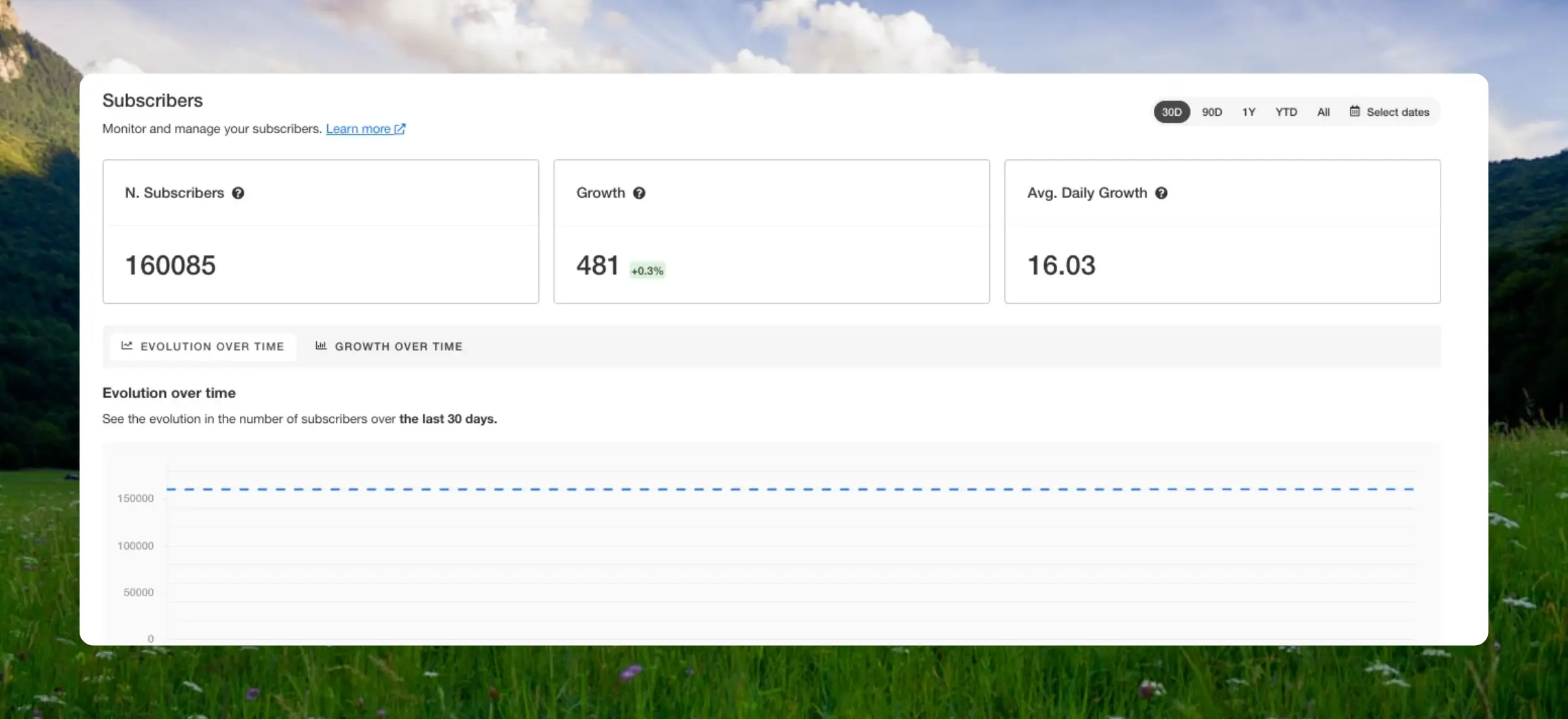Open the Avg. Daily Growth help tooltip icon
The height and width of the screenshot is (719, 1568).
[1161, 193]
